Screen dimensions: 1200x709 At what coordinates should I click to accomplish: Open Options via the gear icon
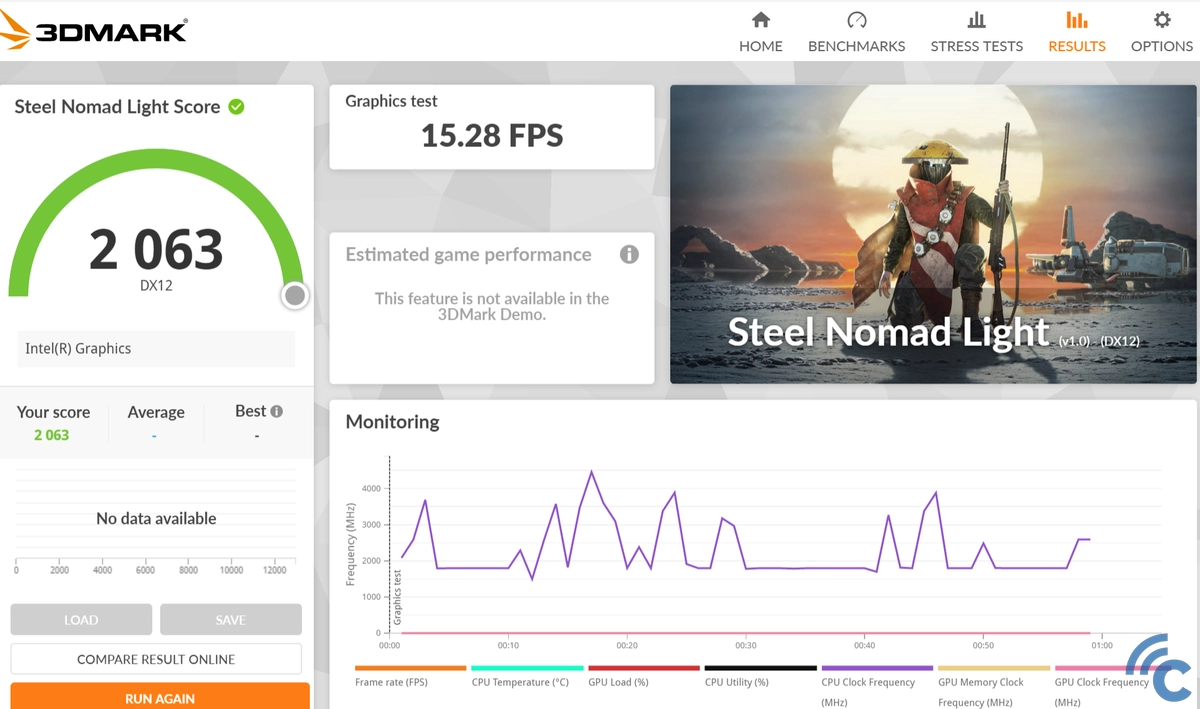pos(1161,20)
